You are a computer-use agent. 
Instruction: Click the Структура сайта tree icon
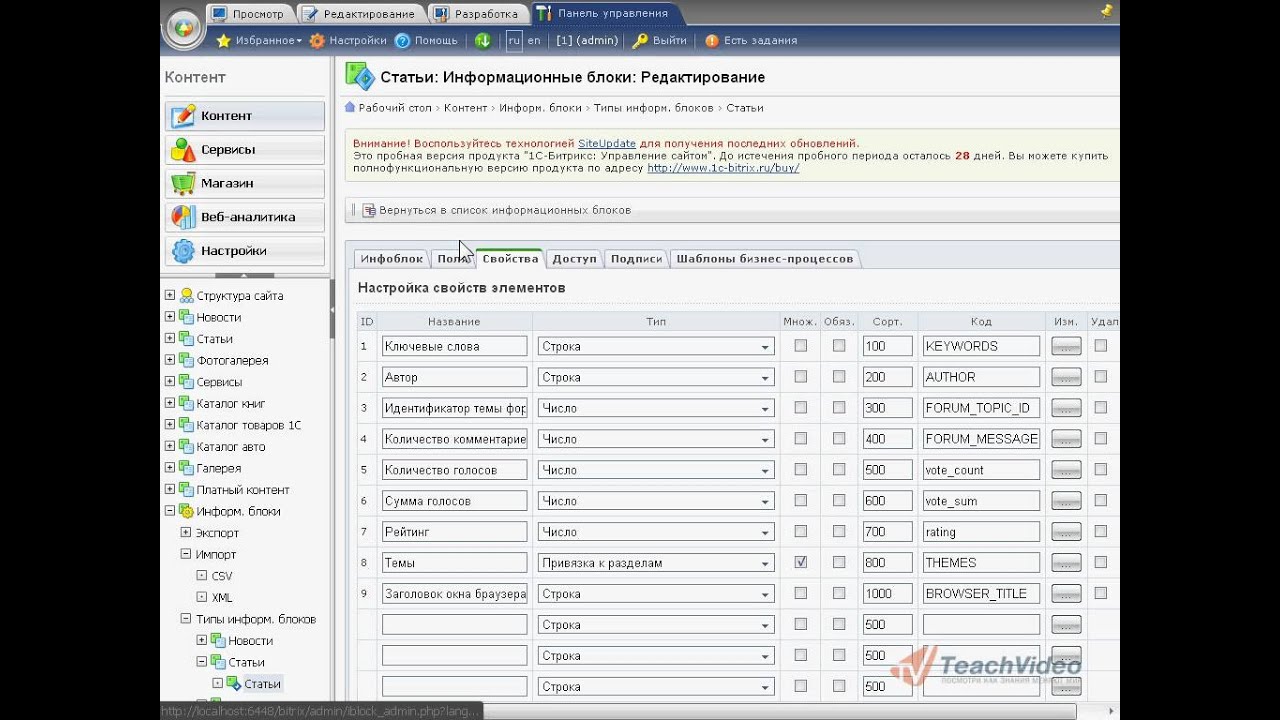click(x=186, y=296)
